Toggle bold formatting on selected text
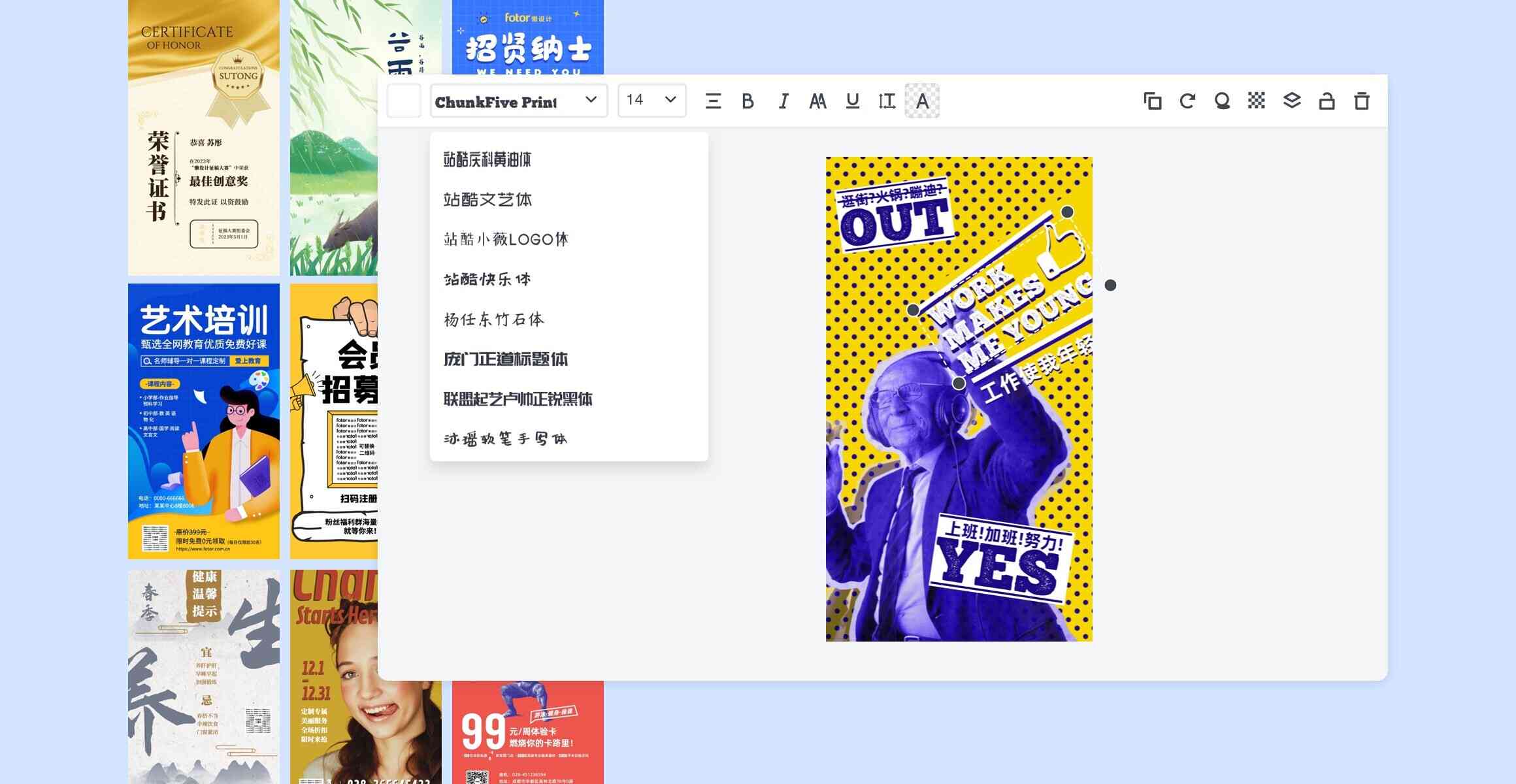1516x784 pixels. coord(749,99)
